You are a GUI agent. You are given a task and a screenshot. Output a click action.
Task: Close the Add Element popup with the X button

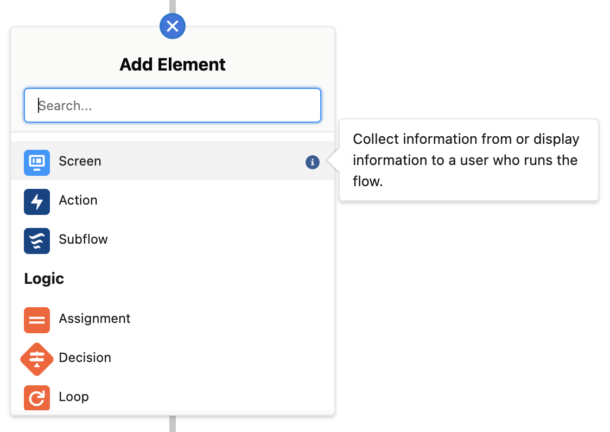click(173, 25)
